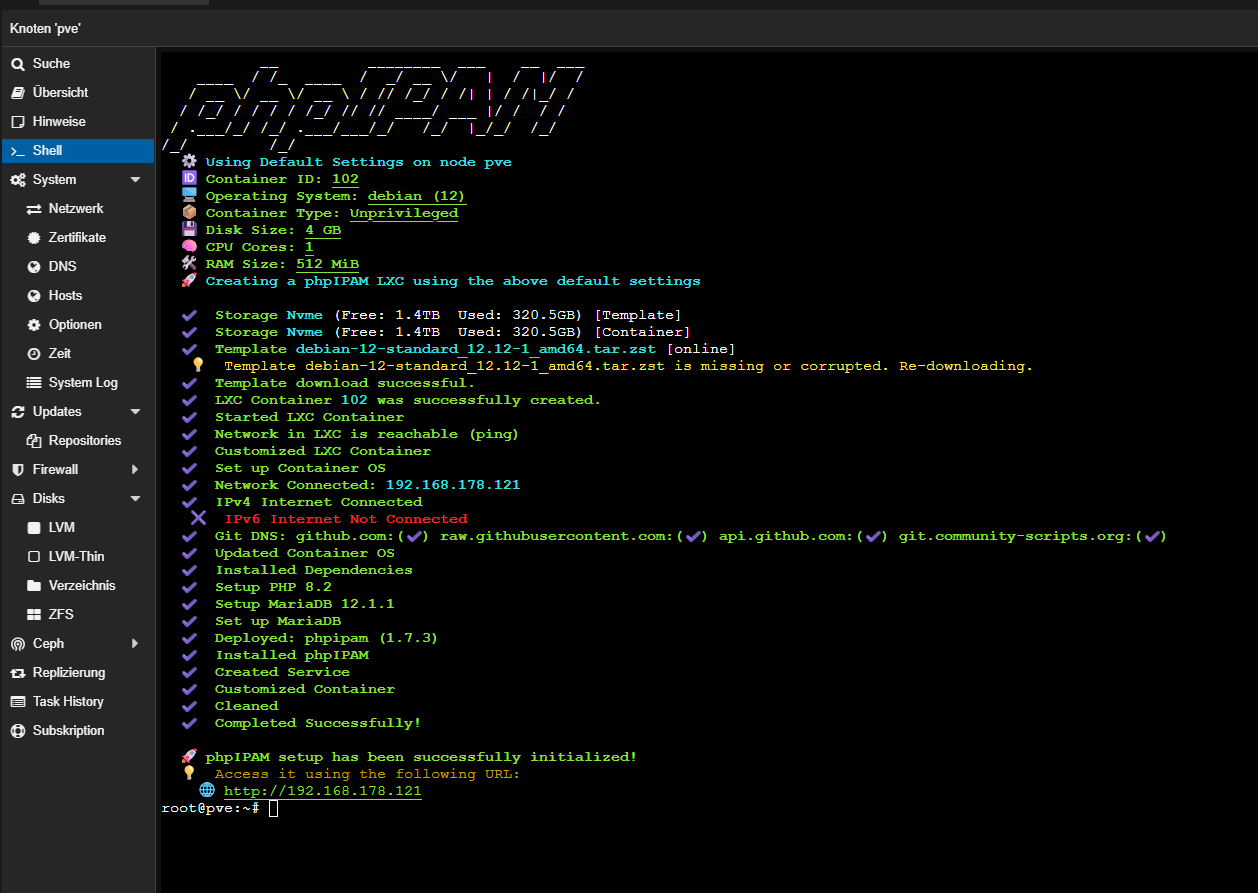
Task: Open the phpIPAM URL http://192.168.178.121
Action: [x=322, y=791]
